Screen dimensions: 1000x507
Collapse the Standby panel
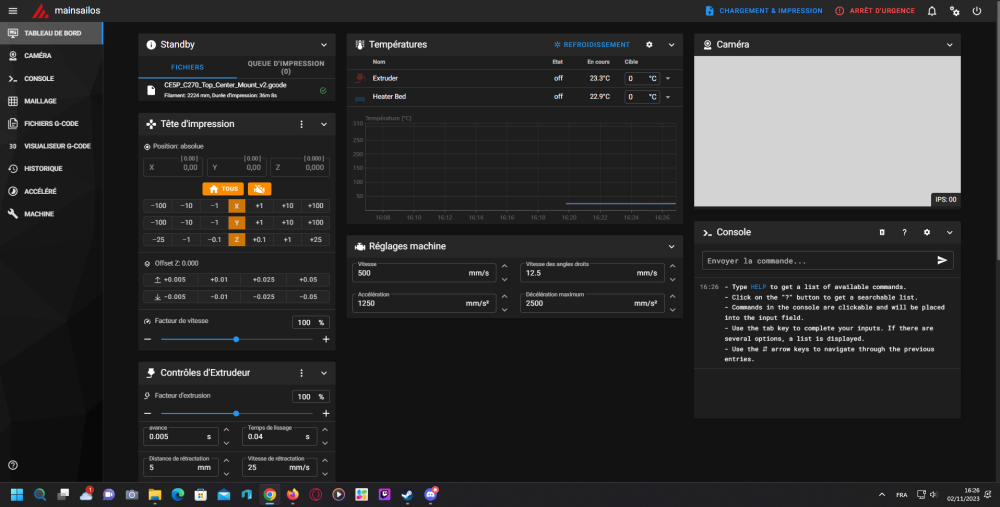tap(324, 45)
